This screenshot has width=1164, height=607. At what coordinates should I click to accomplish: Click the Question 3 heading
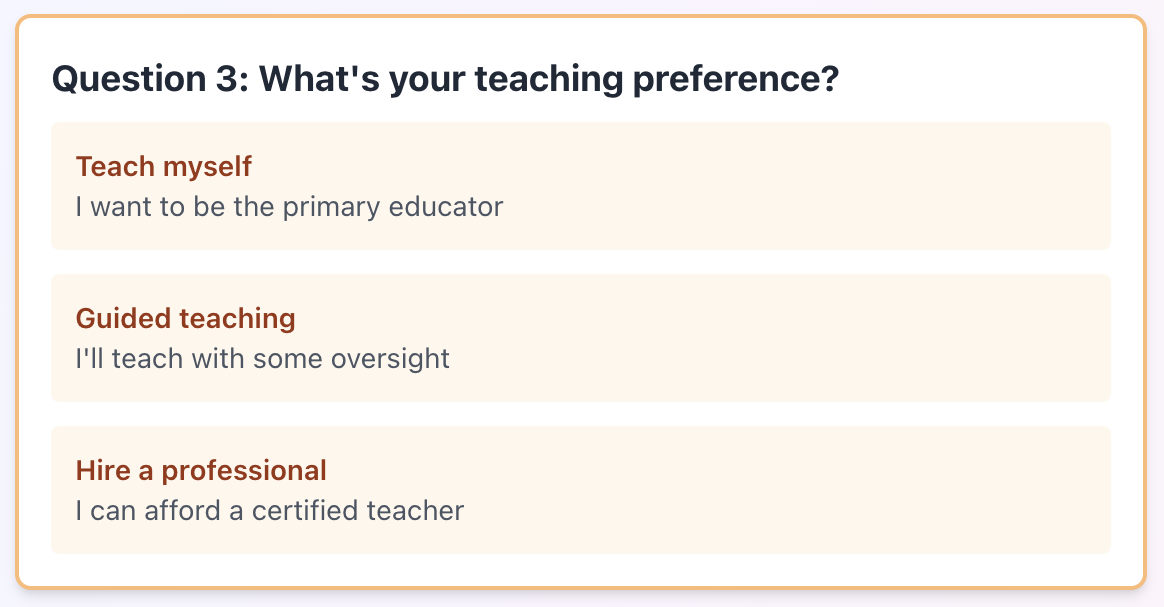(150, 79)
